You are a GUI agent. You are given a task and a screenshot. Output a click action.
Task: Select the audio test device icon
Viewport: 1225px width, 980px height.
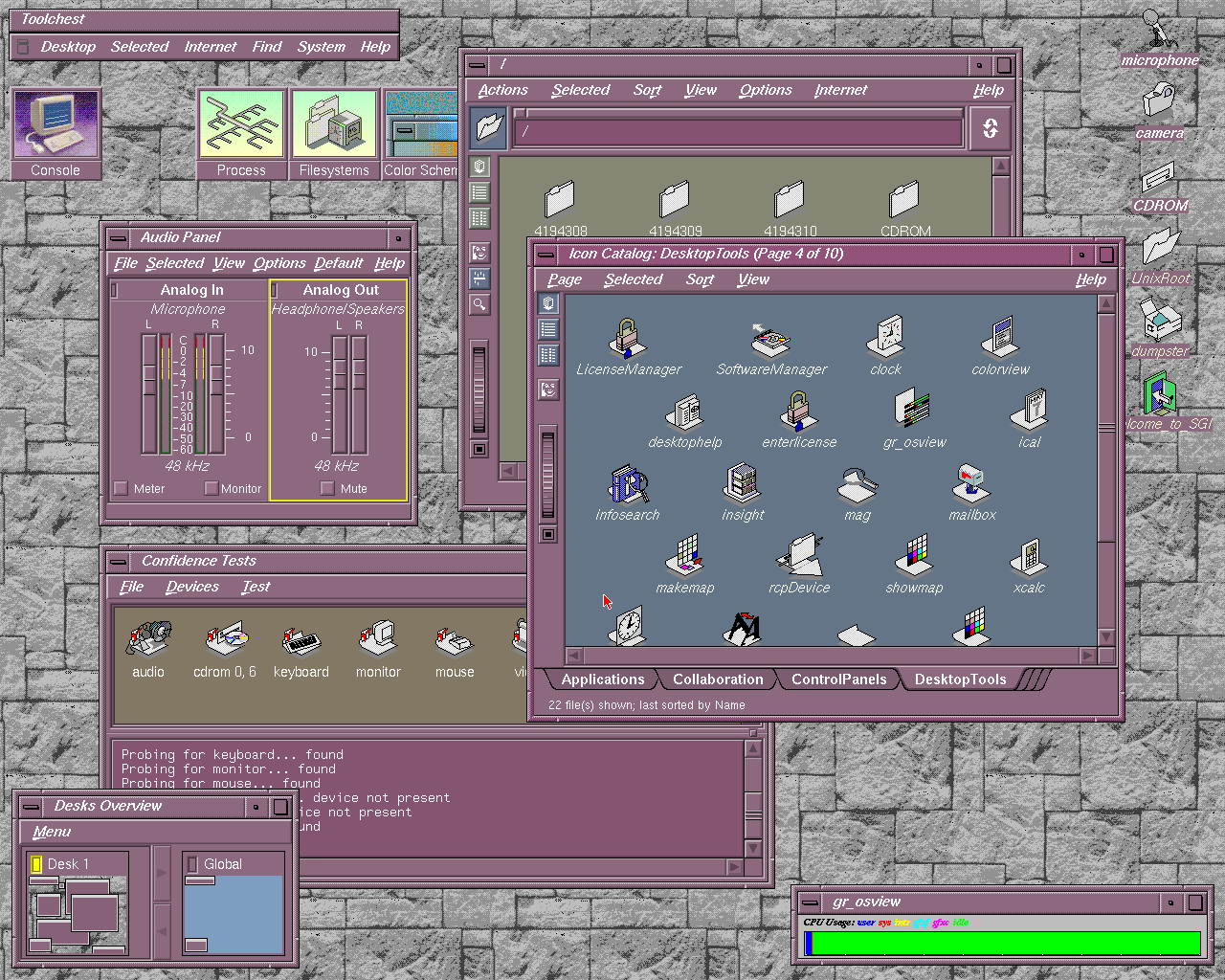148,641
